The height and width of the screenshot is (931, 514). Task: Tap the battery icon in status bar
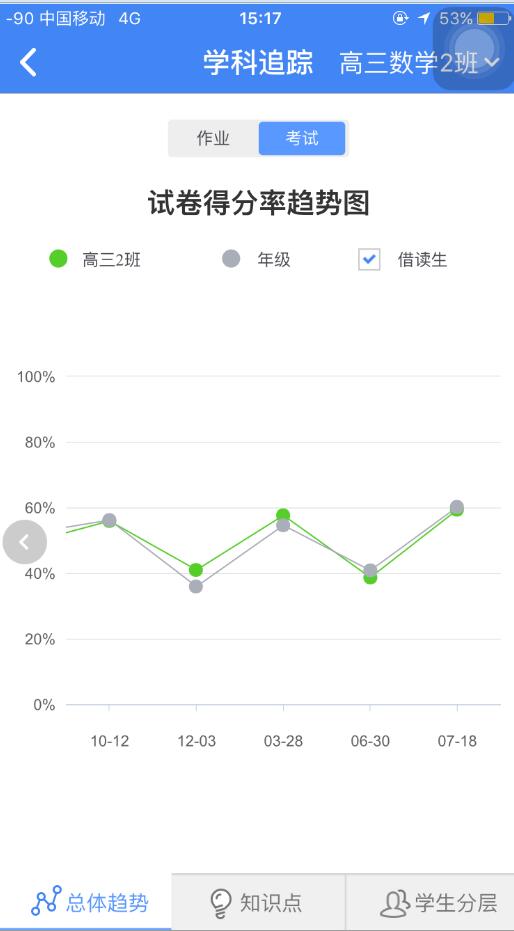493,18
